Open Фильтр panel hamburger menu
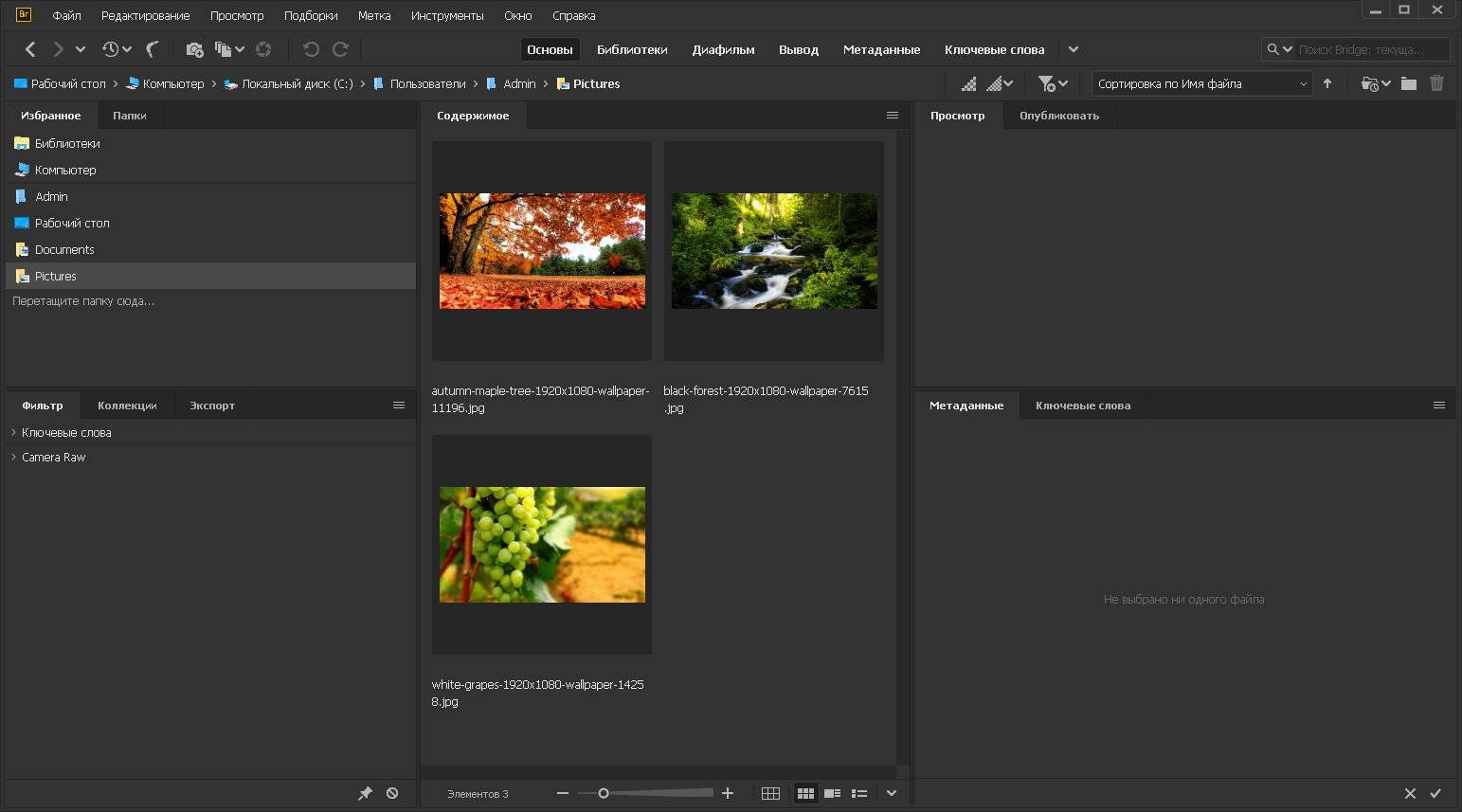The image size is (1462, 812). [x=399, y=406]
